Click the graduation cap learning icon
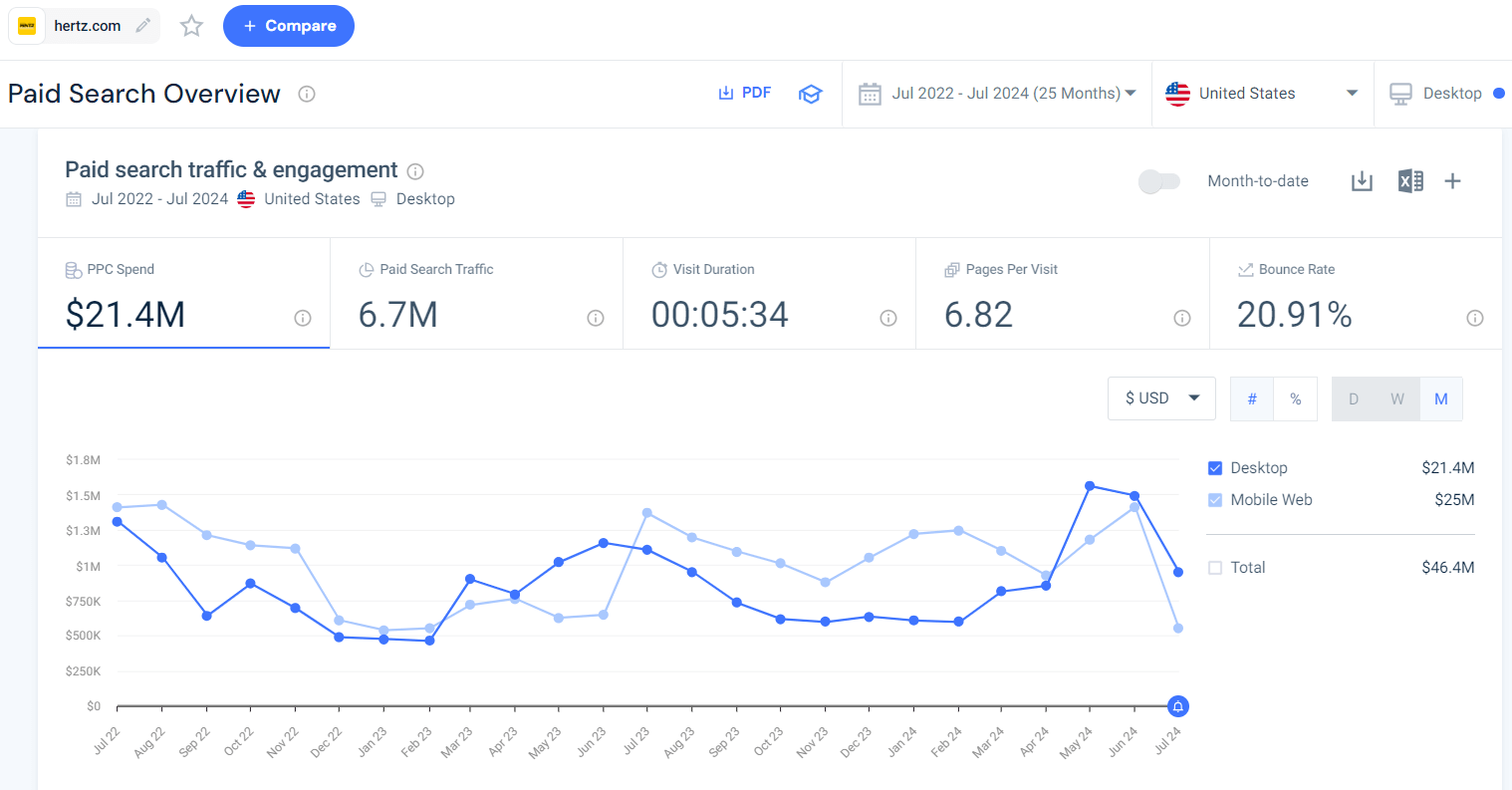Screen dimensions: 1512x790 click(810, 93)
